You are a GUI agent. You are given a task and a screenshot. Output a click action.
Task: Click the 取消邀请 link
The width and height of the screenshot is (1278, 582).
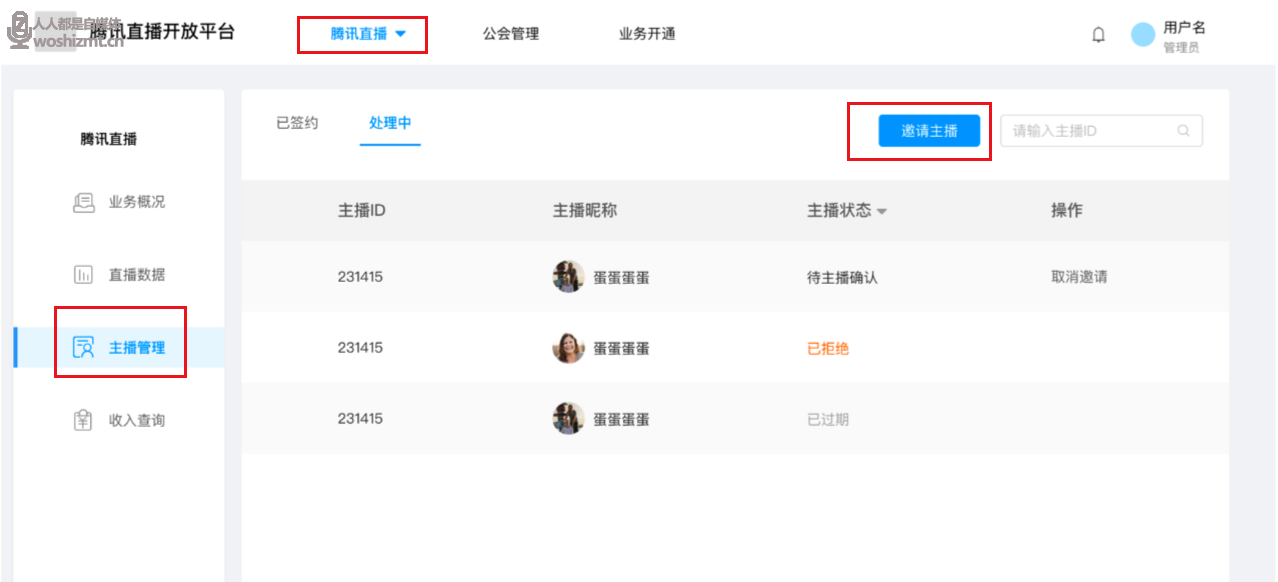(x=1079, y=277)
